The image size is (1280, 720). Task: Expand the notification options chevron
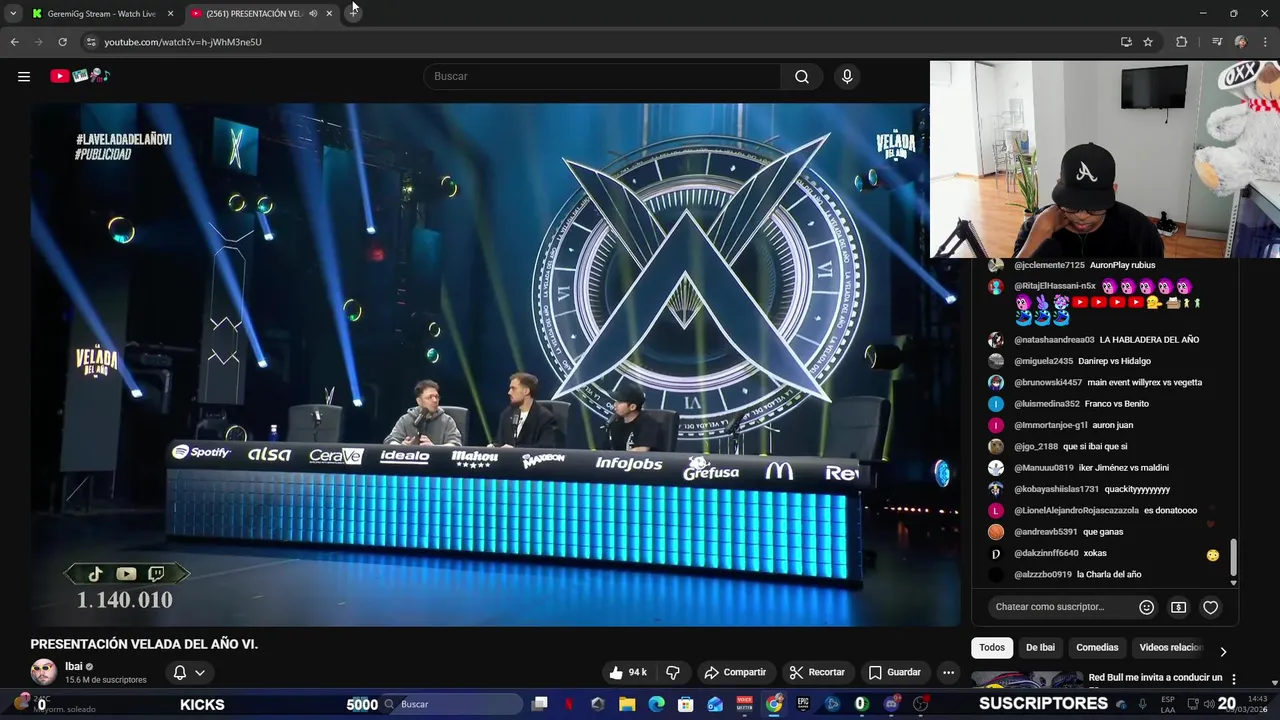tap(200, 672)
